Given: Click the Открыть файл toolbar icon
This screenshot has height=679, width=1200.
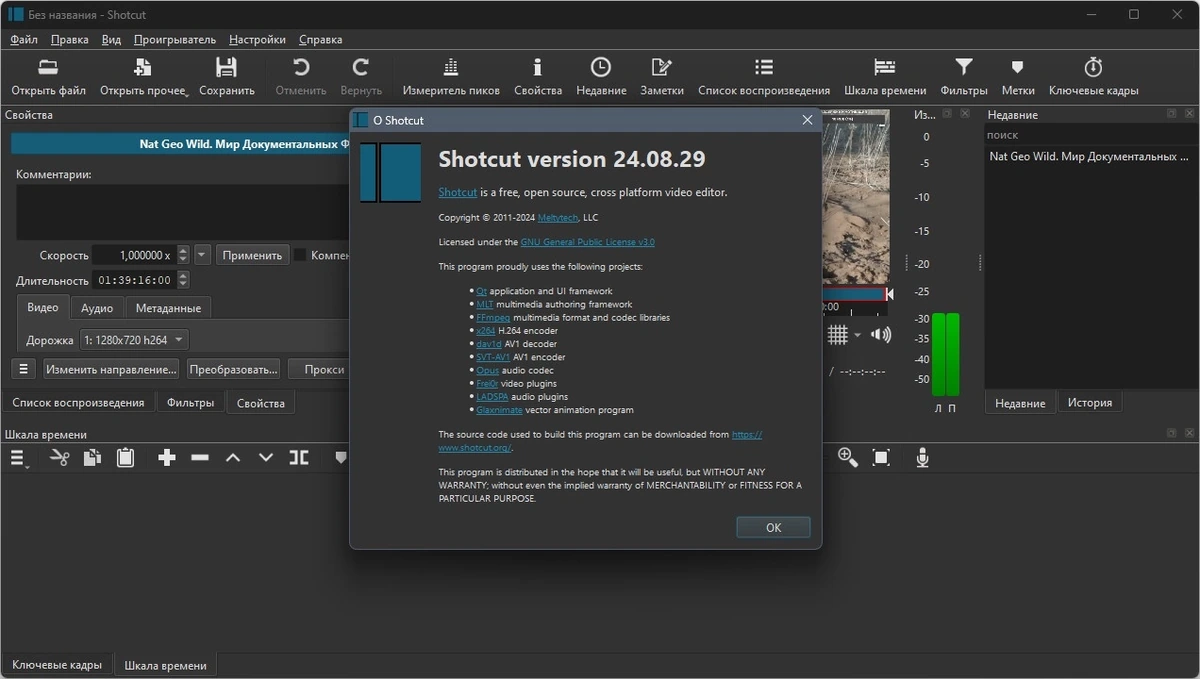Looking at the screenshot, I should pos(48,68).
